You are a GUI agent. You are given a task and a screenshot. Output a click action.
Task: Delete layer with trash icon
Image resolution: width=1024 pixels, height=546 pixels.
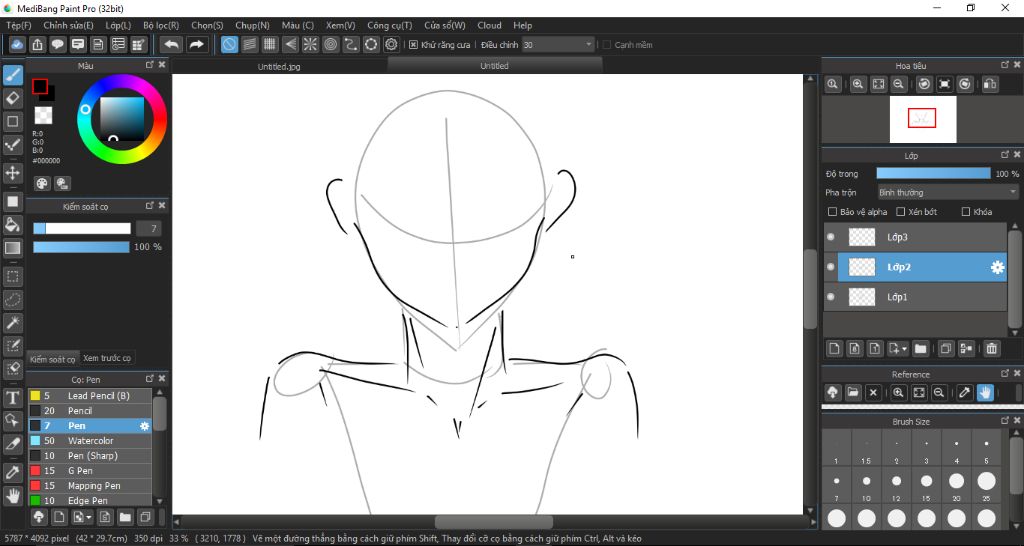991,349
